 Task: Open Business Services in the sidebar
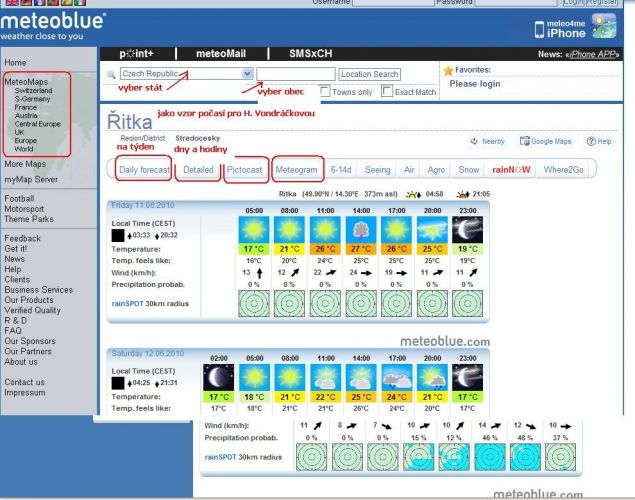point(39,290)
